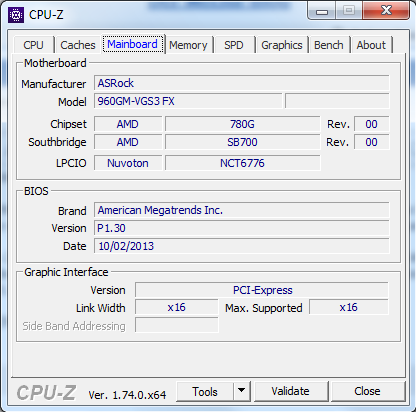Switch to the CPU tab

pyautogui.click(x=33, y=45)
